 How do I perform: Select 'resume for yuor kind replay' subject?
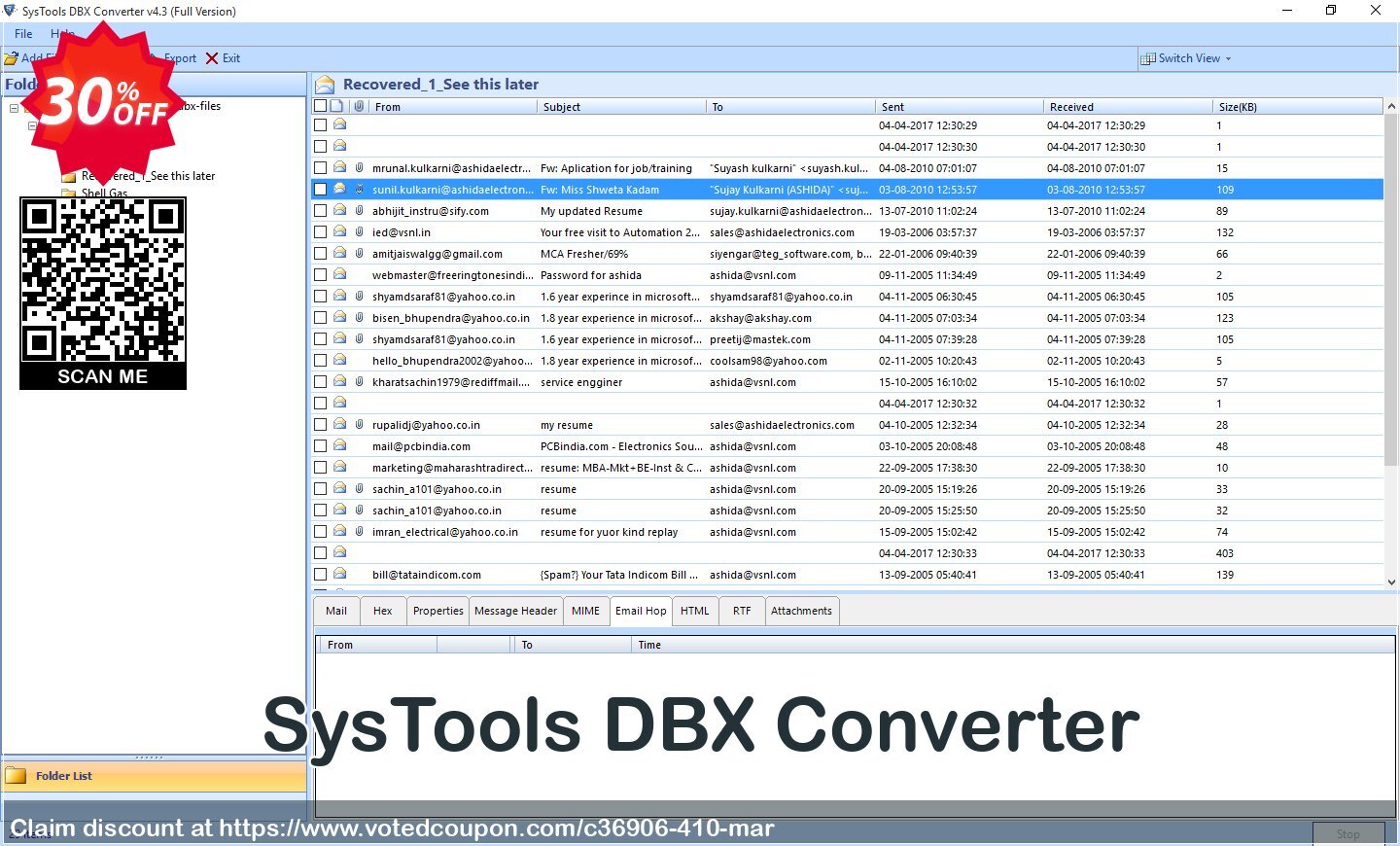(610, 532)
